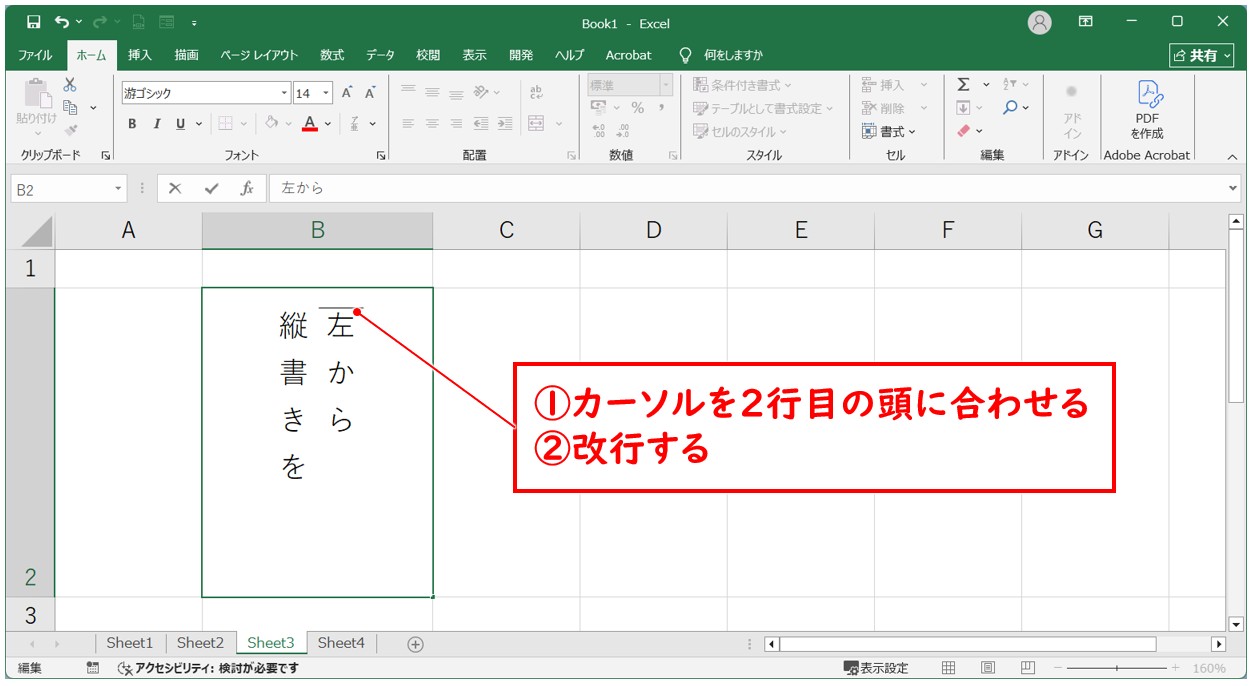Zoom in with the plus button

[1176, 668]
